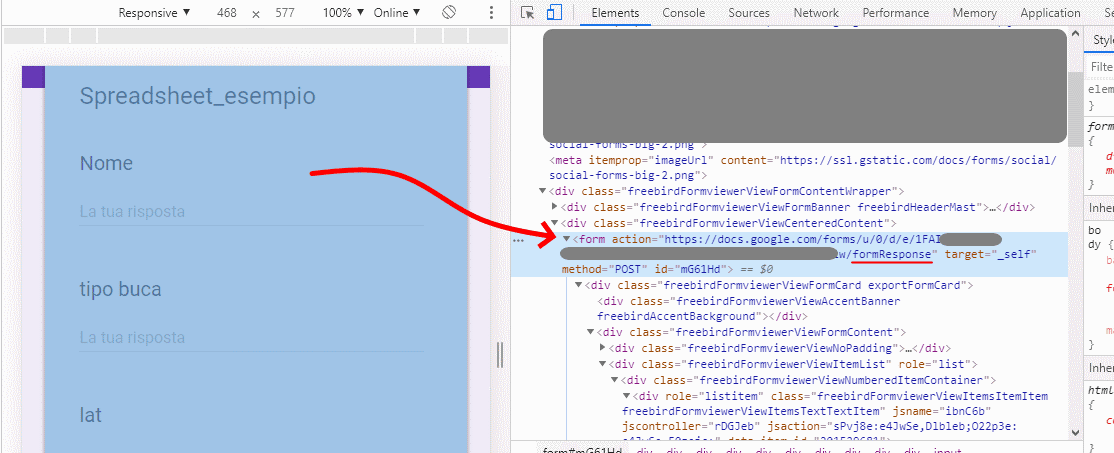Screen dimensions: 1114x453
Task: Collapse the NumberedItemContainer div node
Action: (615, 380)
